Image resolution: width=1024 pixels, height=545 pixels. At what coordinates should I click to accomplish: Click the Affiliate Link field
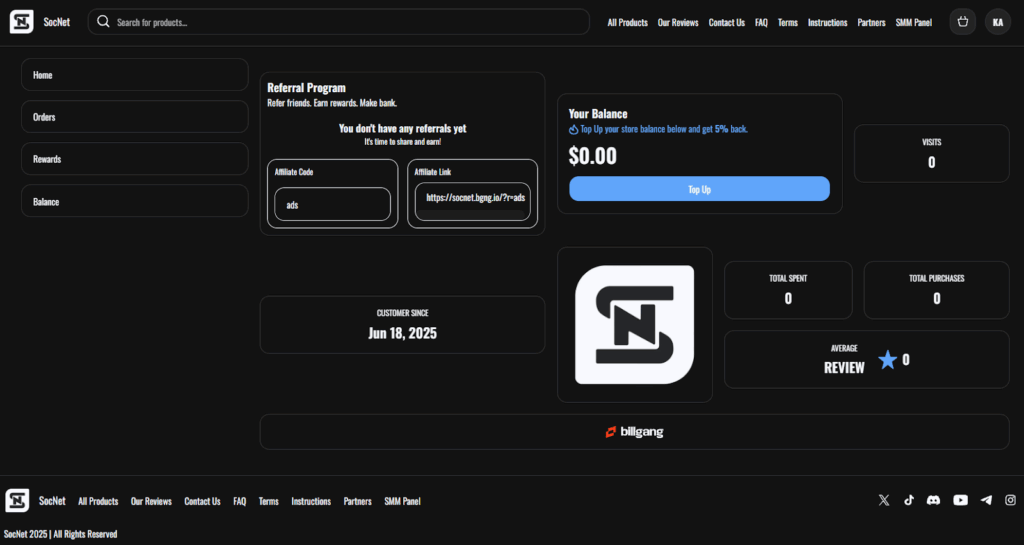click(x=472, y=199)
